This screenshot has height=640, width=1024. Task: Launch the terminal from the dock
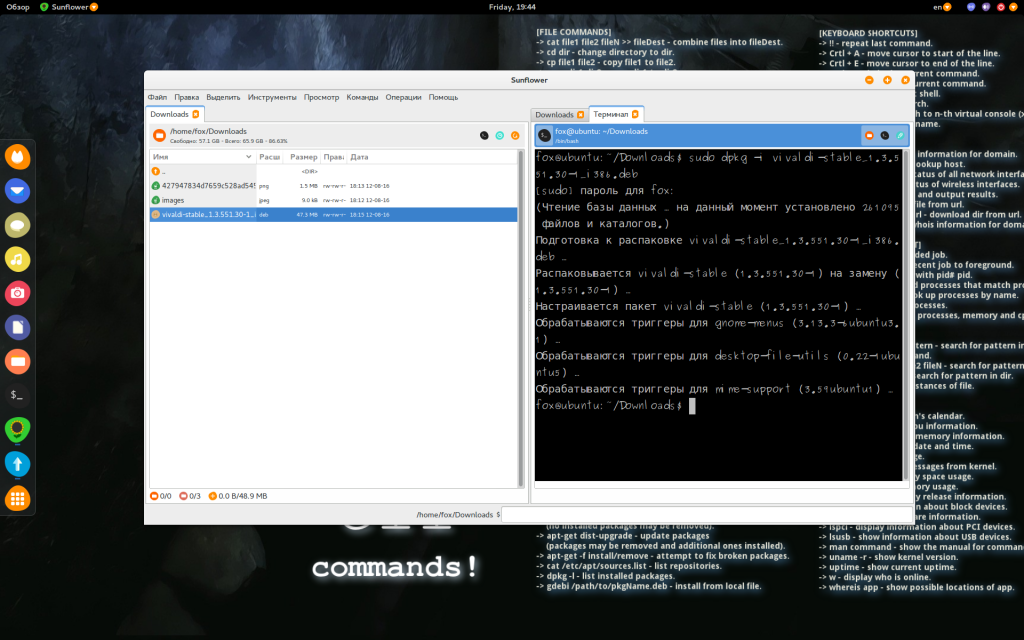(x=18, y=395)
